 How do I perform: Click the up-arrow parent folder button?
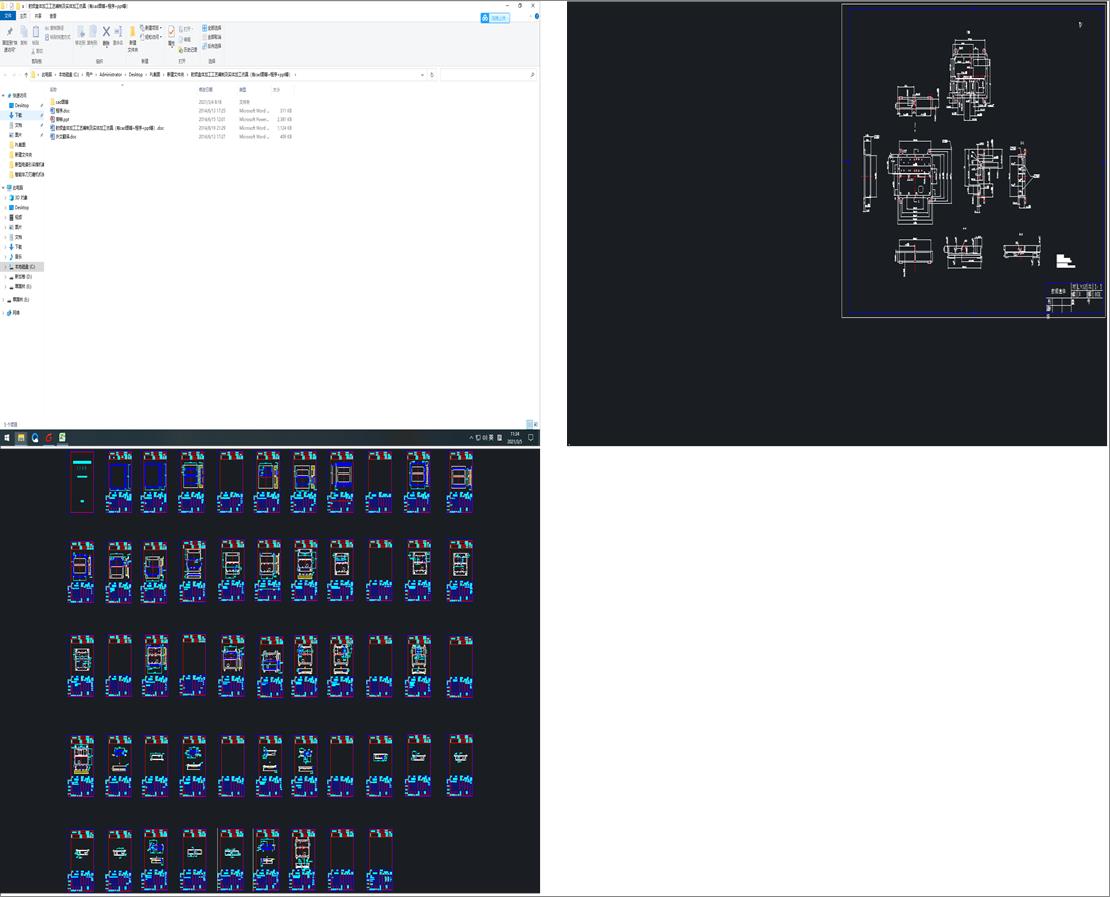(x=26, y=75)
